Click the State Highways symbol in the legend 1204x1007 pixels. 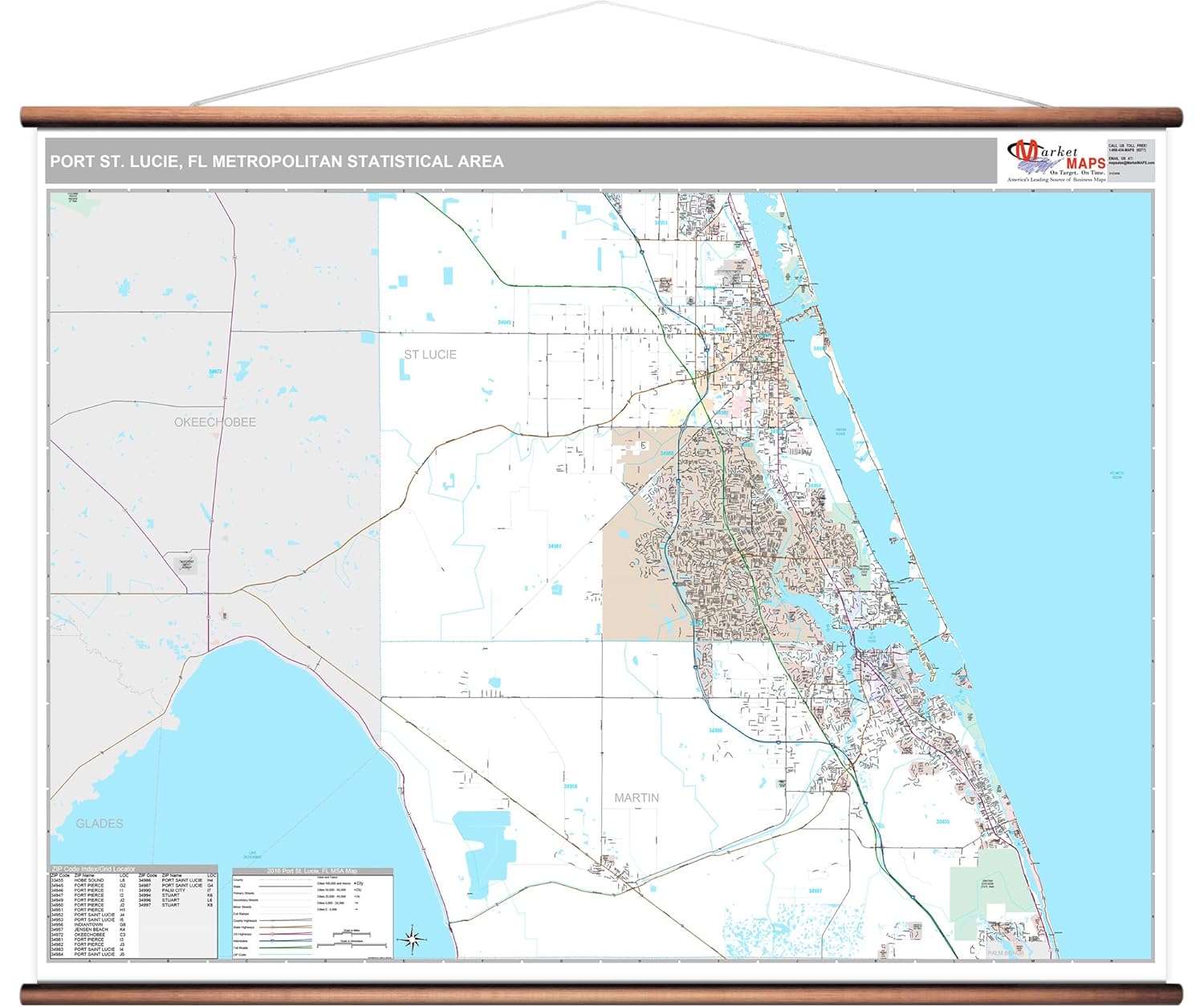[x=271, y=927]
